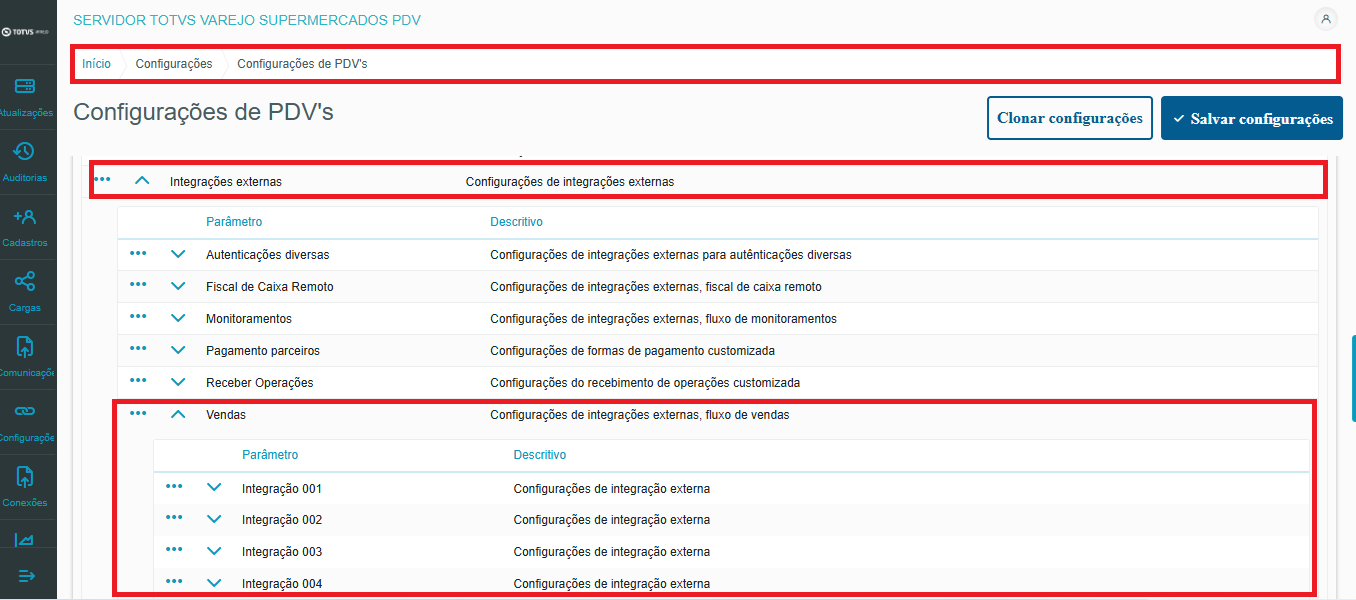
Task: Expand the Monitoramentos row
Action: coord(178,318)
